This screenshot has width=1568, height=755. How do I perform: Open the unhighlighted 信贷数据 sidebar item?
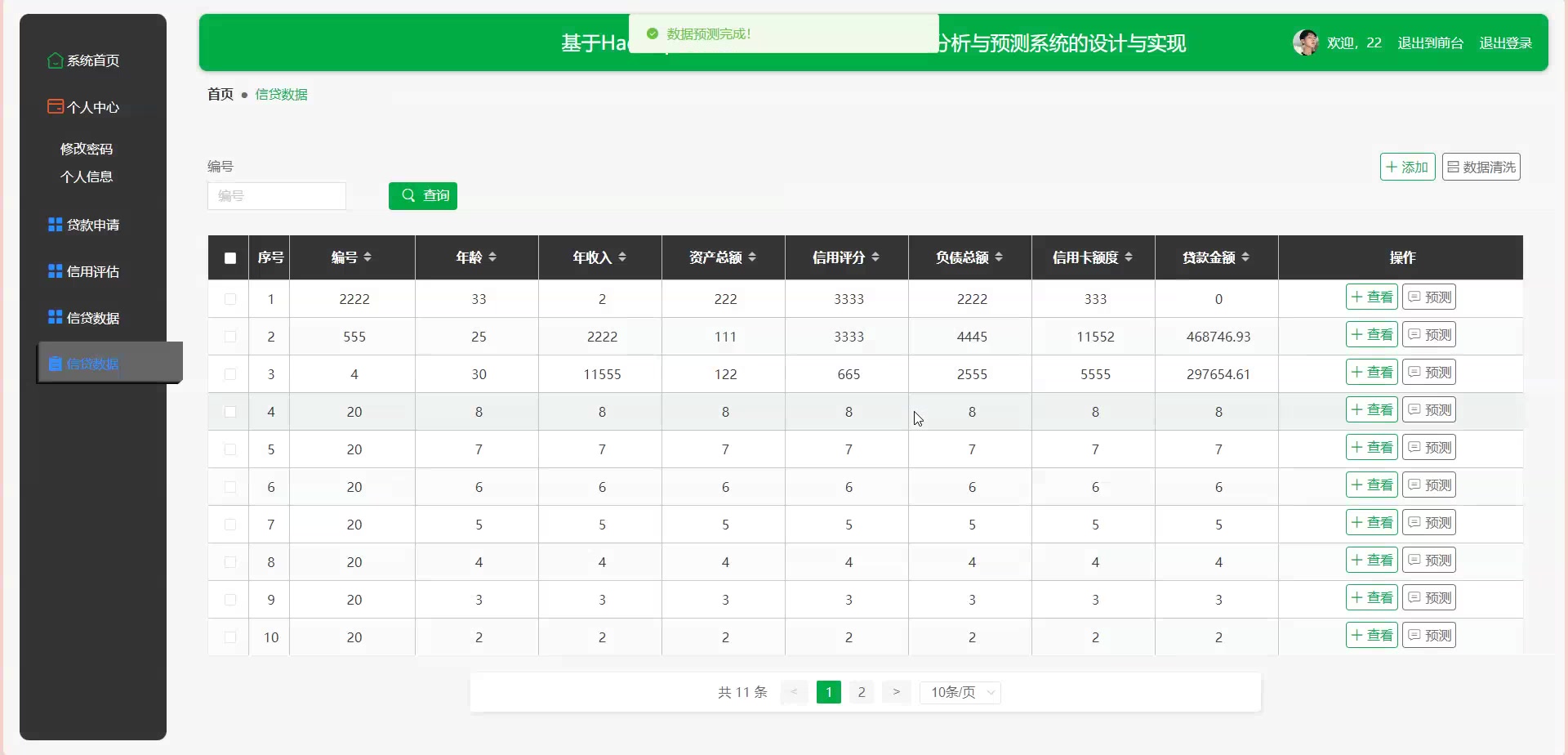click(x=93, y=318)
